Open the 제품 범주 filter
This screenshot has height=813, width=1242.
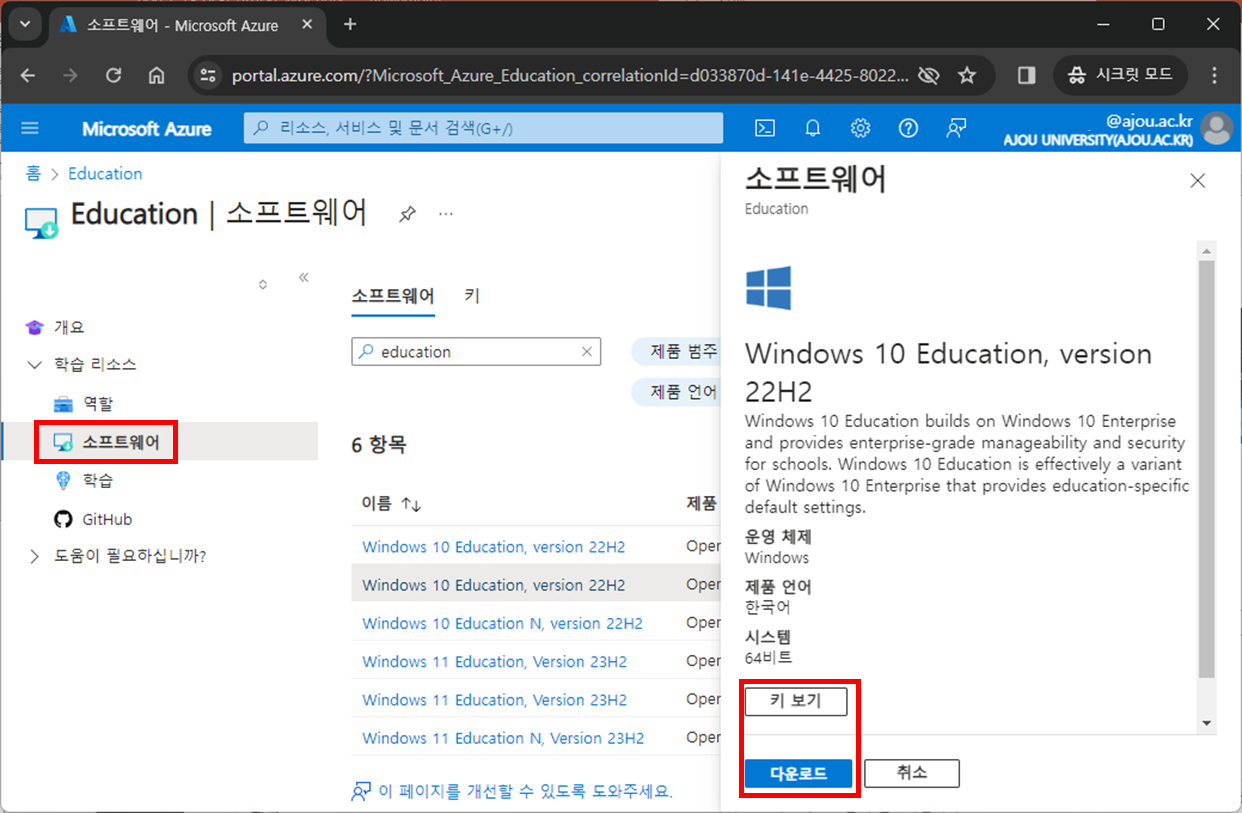(679, 352)
